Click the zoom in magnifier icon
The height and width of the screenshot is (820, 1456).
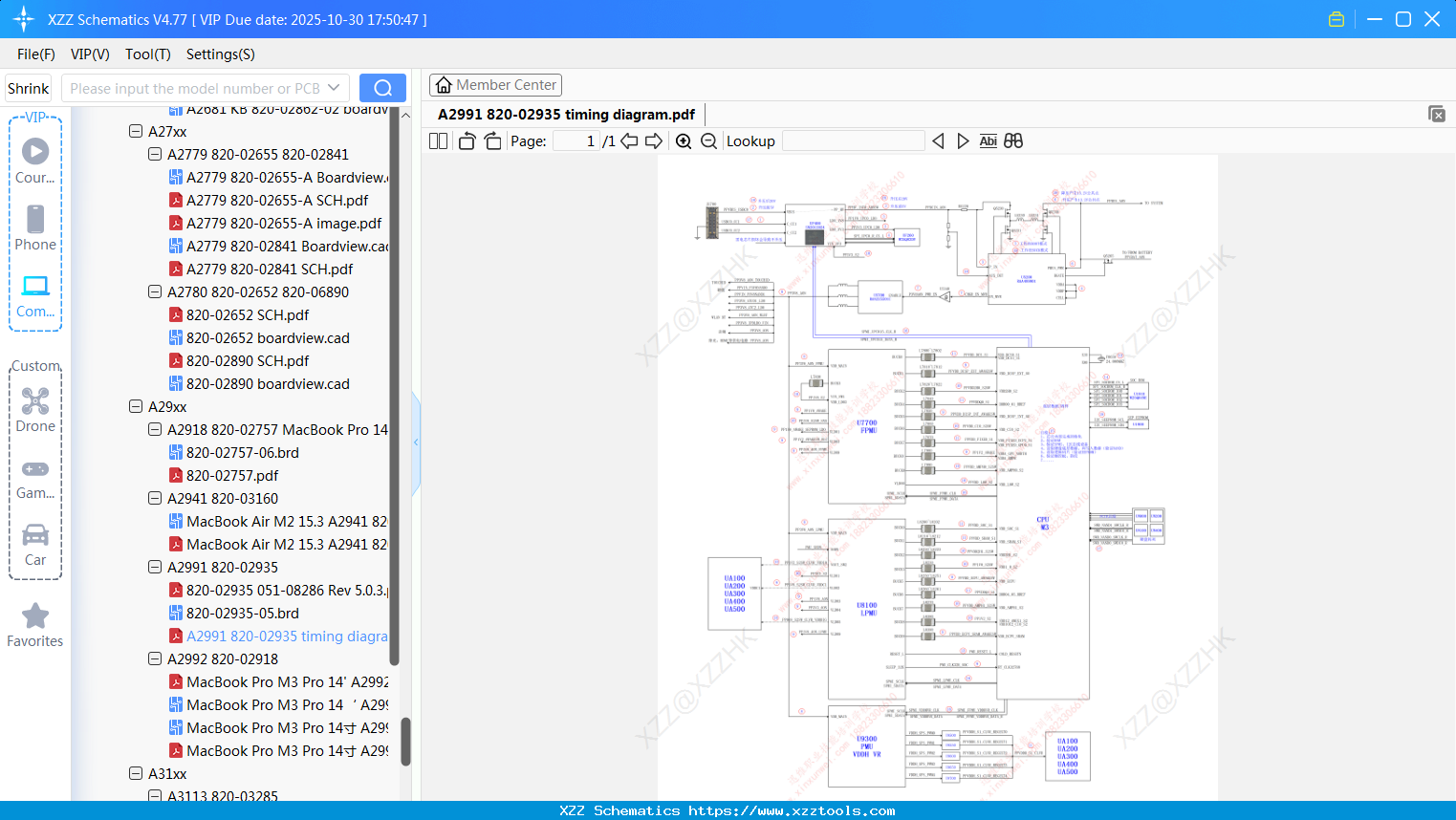click(x=684, y=141)
